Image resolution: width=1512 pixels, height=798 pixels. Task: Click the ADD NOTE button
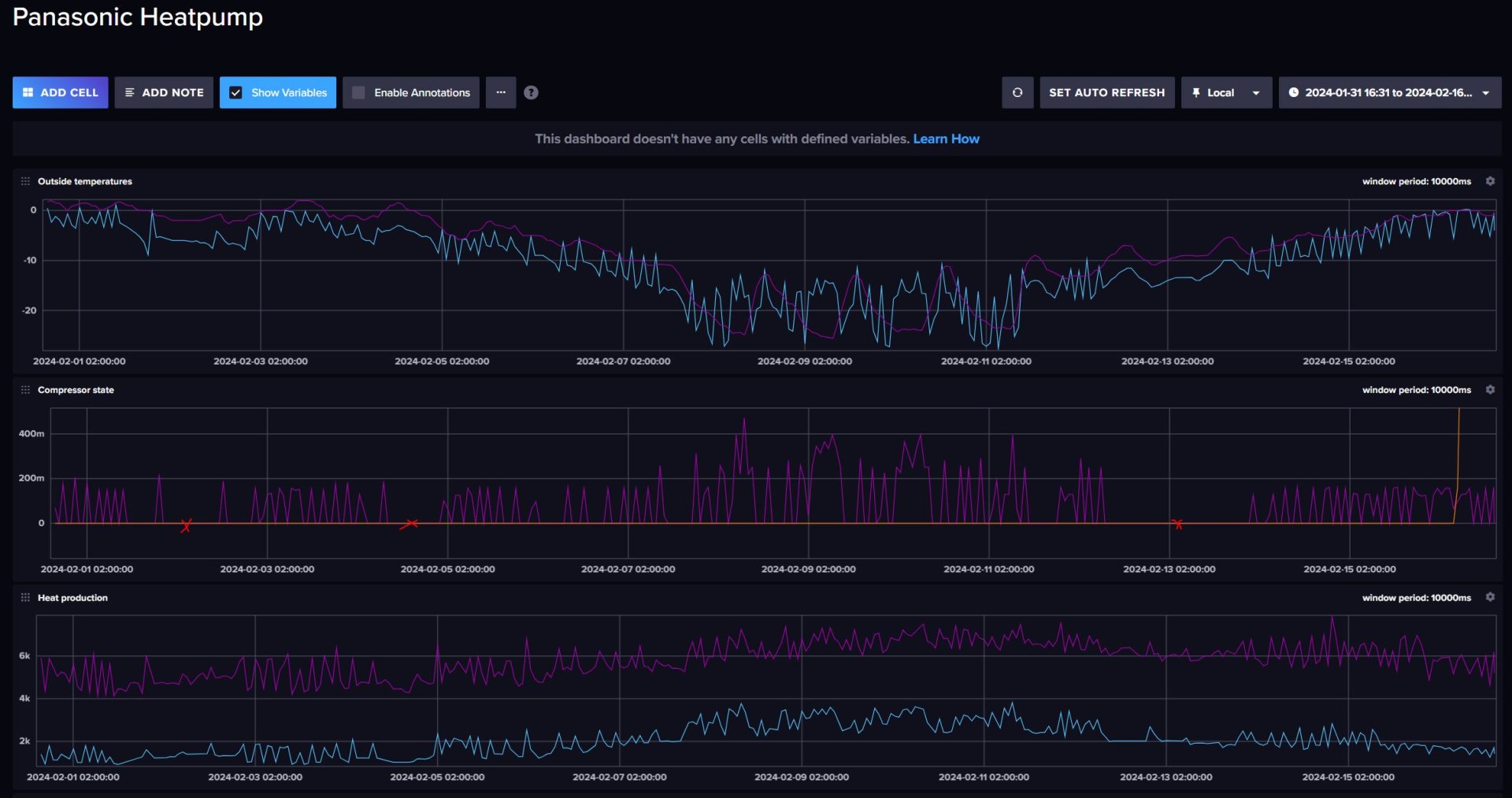[x=164, y=92]
